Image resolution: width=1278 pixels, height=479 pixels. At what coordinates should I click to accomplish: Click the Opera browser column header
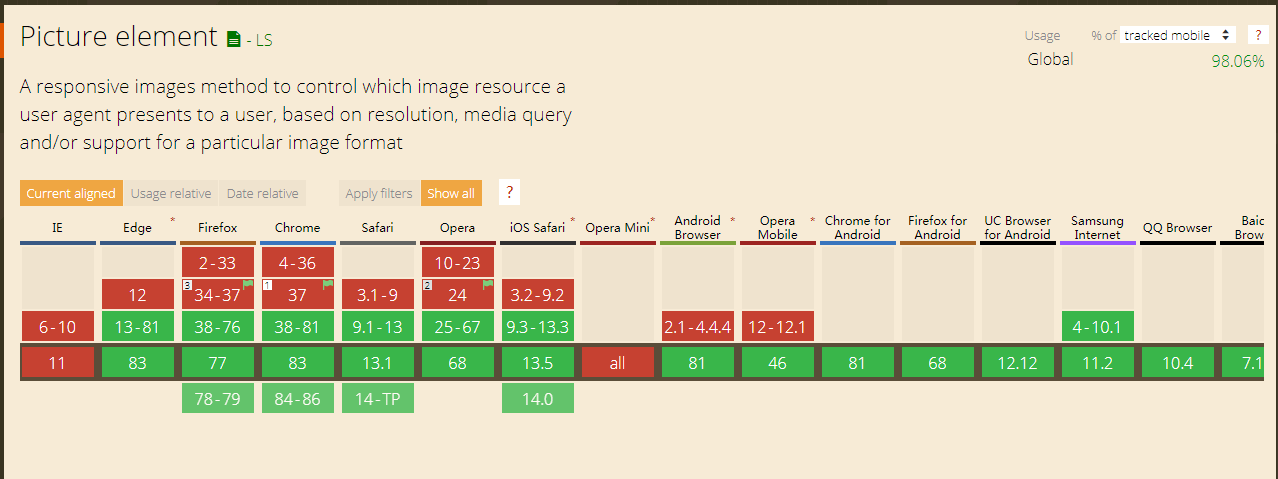coord(457,228)
